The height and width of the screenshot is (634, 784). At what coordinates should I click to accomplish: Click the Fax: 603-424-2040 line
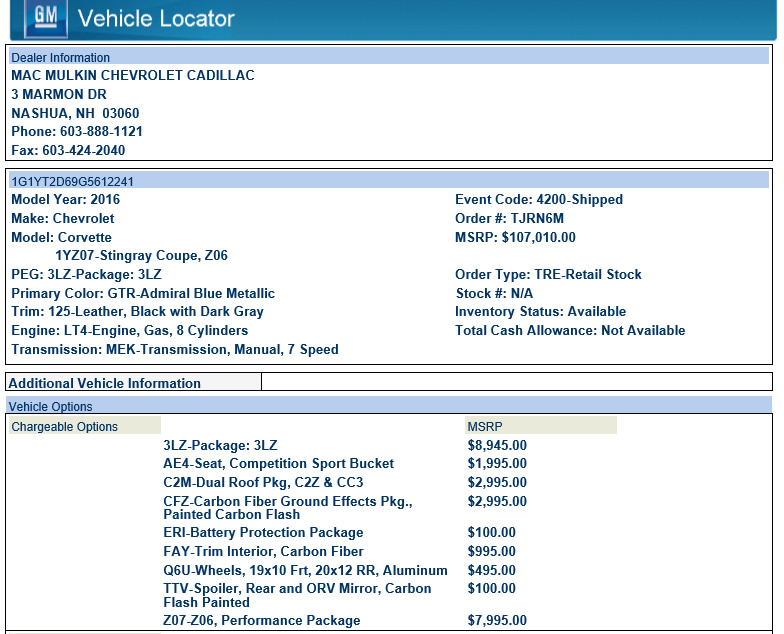coord(68,150)
